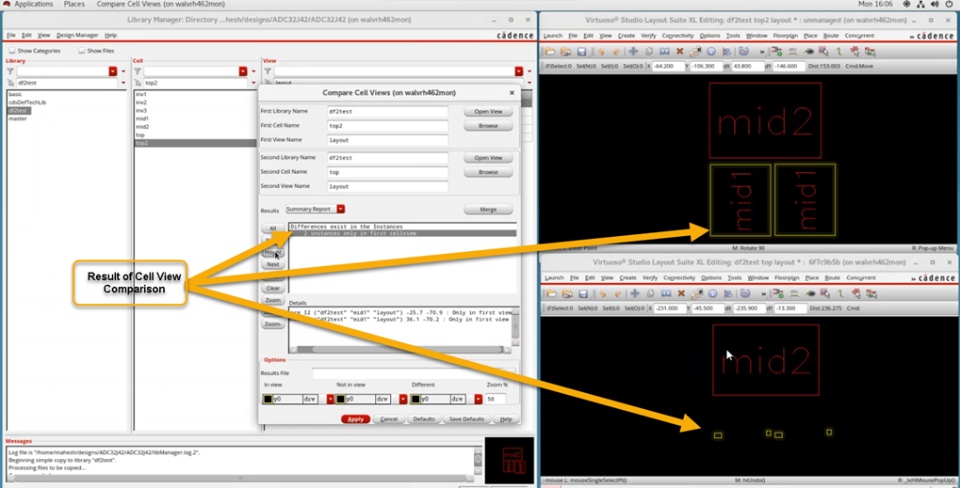Click the Open folder icon in top layout toolbar
Viewport: 960px width, 488px height.
552,294
